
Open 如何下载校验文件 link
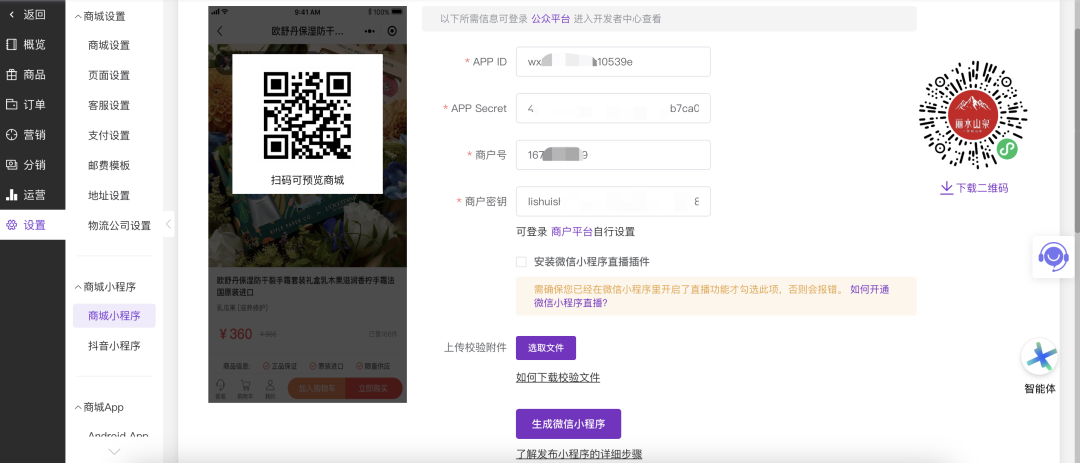(558, 378)
